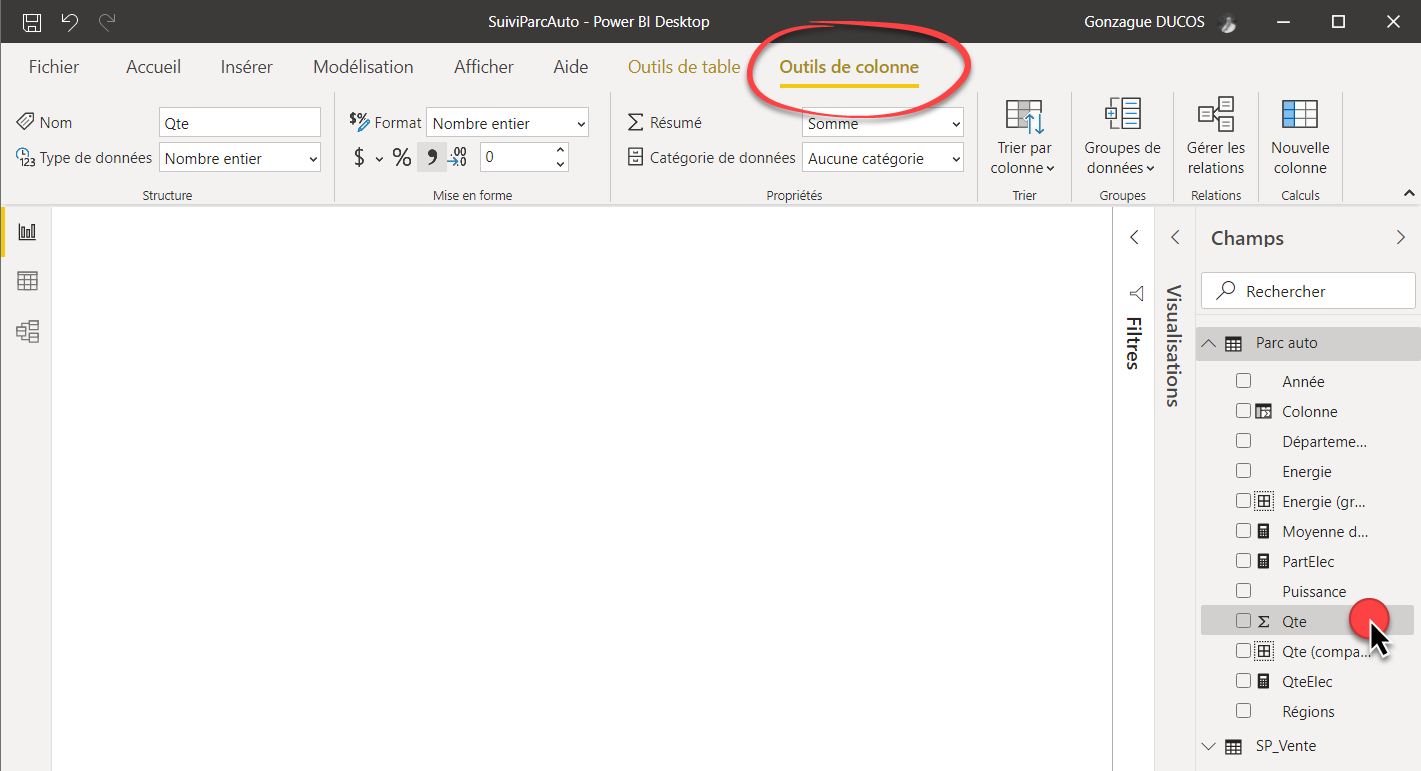Enable the Régions field checkbox
This screenshot has height=771, width=1421.
pos(1243,711)
